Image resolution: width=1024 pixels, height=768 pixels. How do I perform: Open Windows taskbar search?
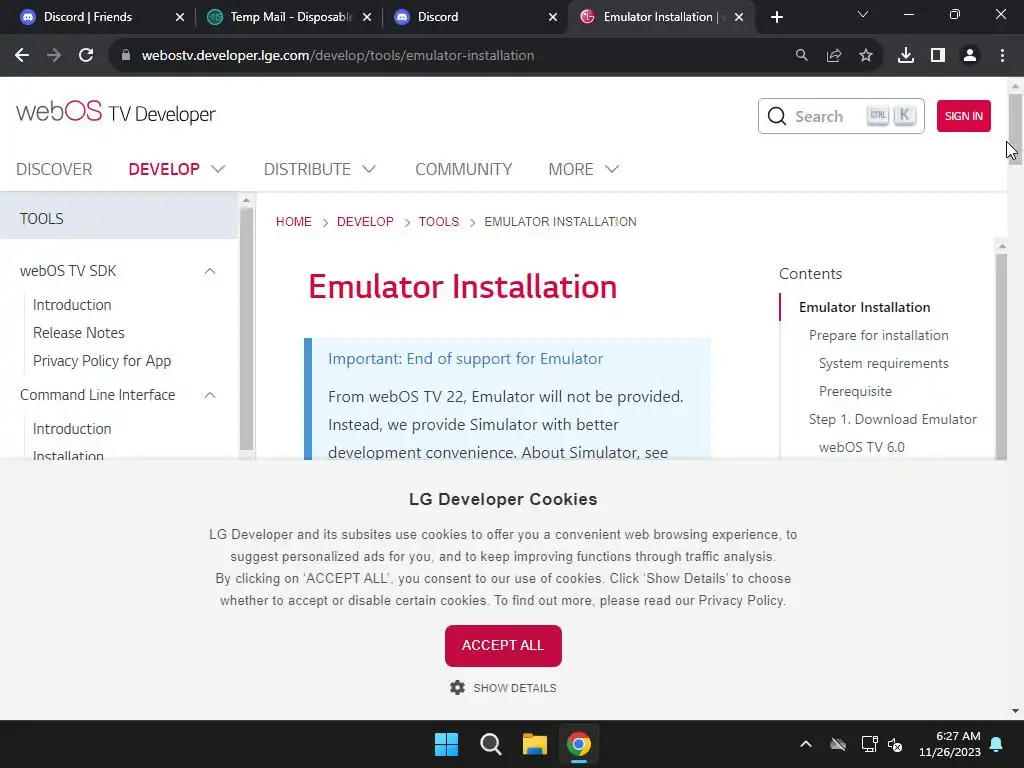pyautogui.click(x=490, y=744)
